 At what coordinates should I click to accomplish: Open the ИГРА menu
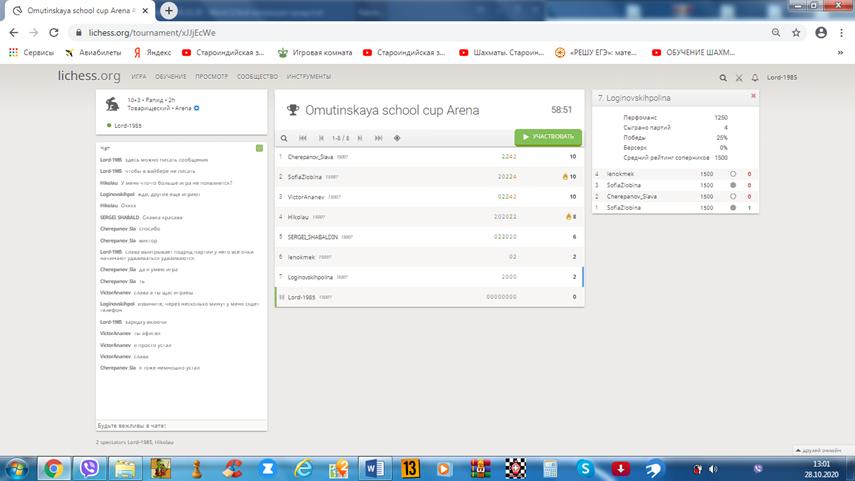pos(139,77)
